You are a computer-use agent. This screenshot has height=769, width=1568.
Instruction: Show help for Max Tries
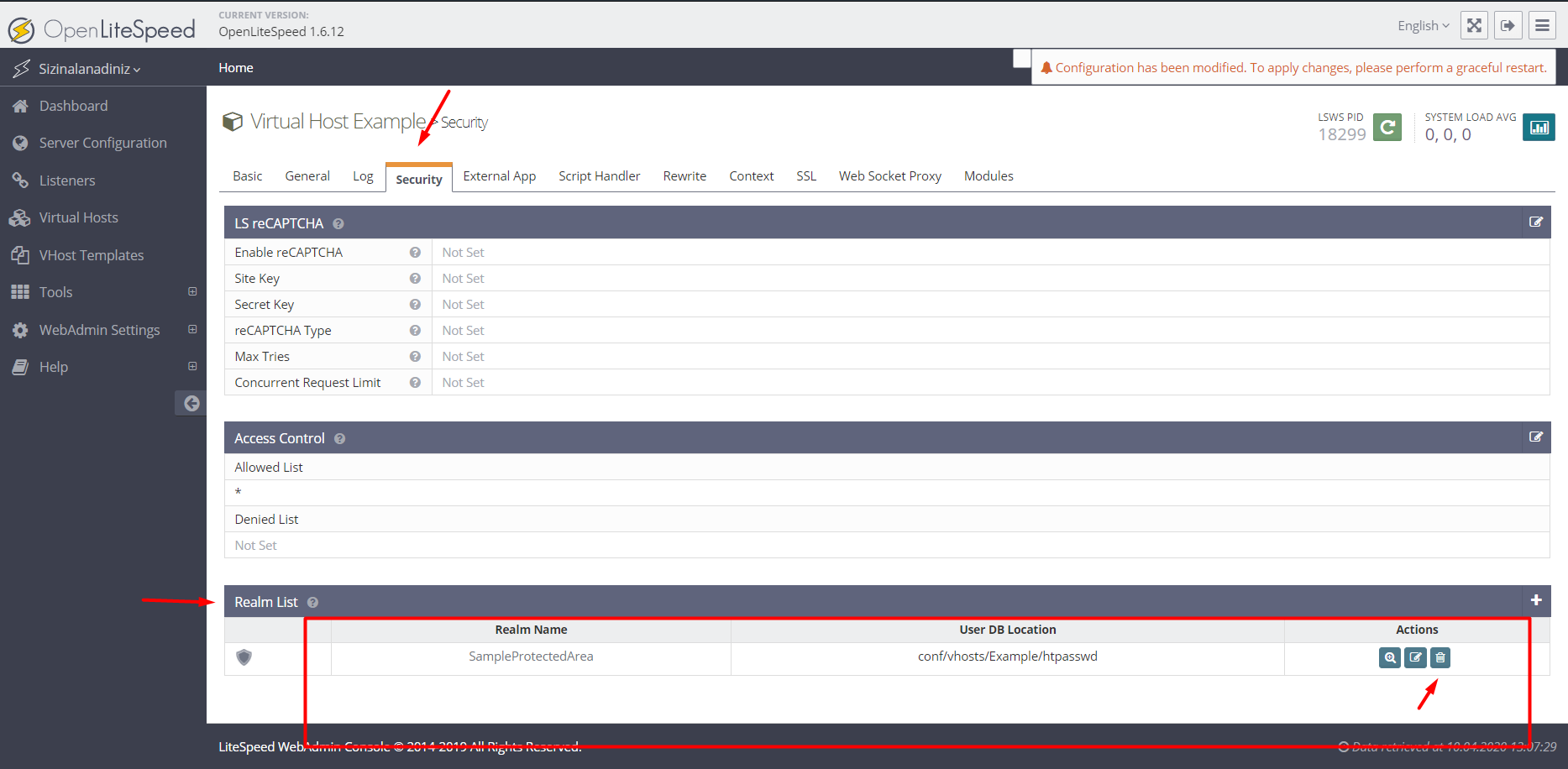tap(415, 357)
